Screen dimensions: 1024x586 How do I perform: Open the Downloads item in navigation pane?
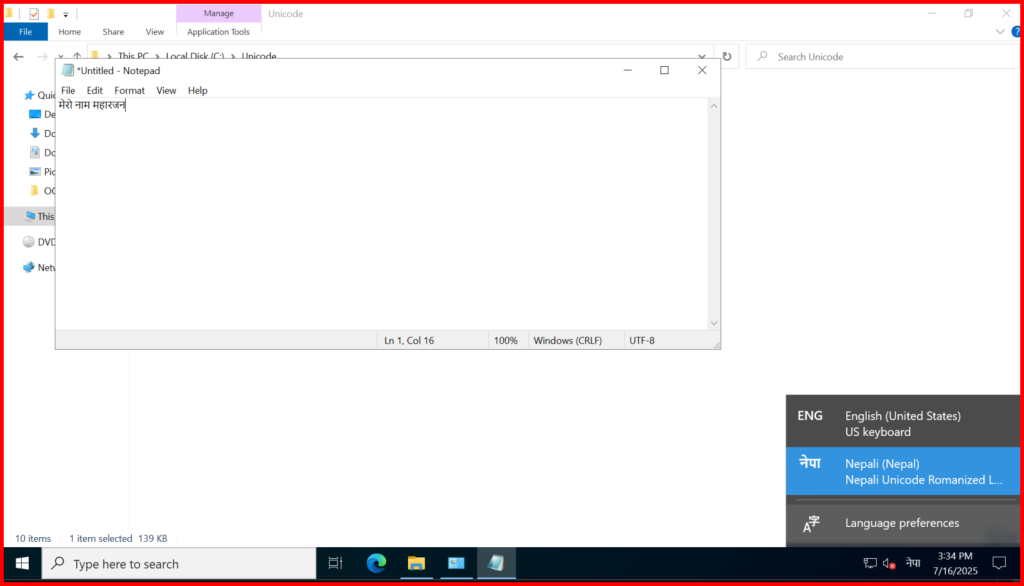pyautogui.click(x=42, y=133)
